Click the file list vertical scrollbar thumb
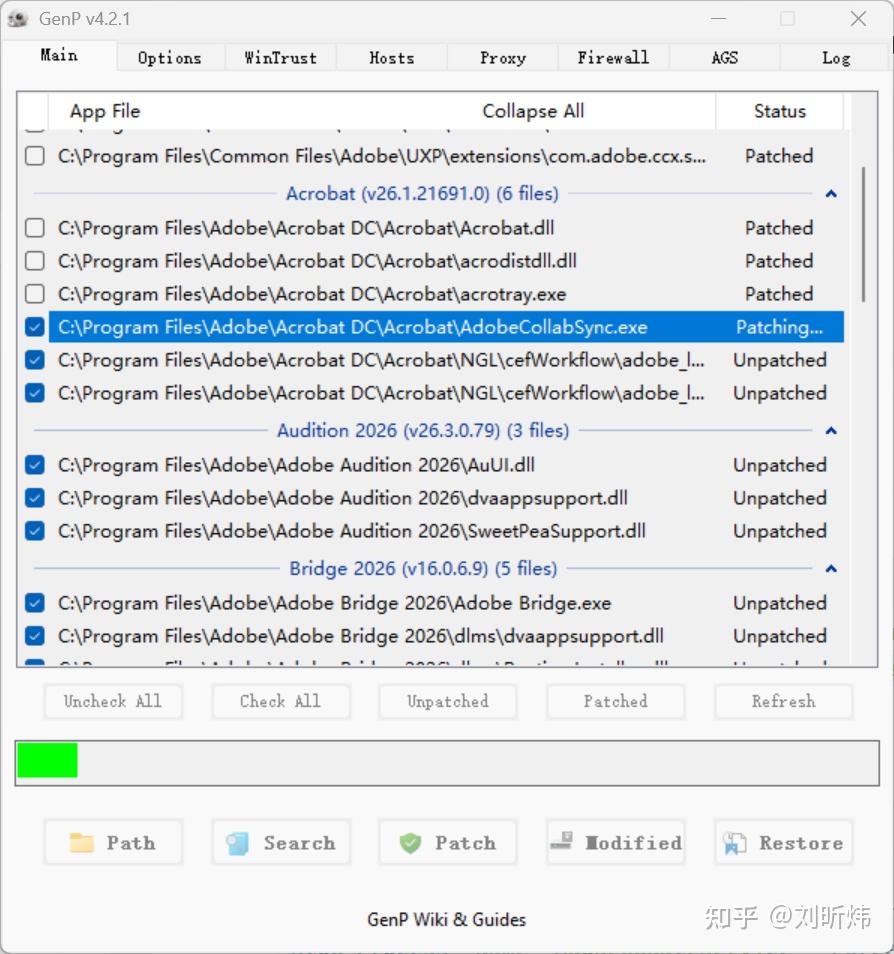Viewport: 894px width, 954px height. pyautogui.click(x=864, y=234)
